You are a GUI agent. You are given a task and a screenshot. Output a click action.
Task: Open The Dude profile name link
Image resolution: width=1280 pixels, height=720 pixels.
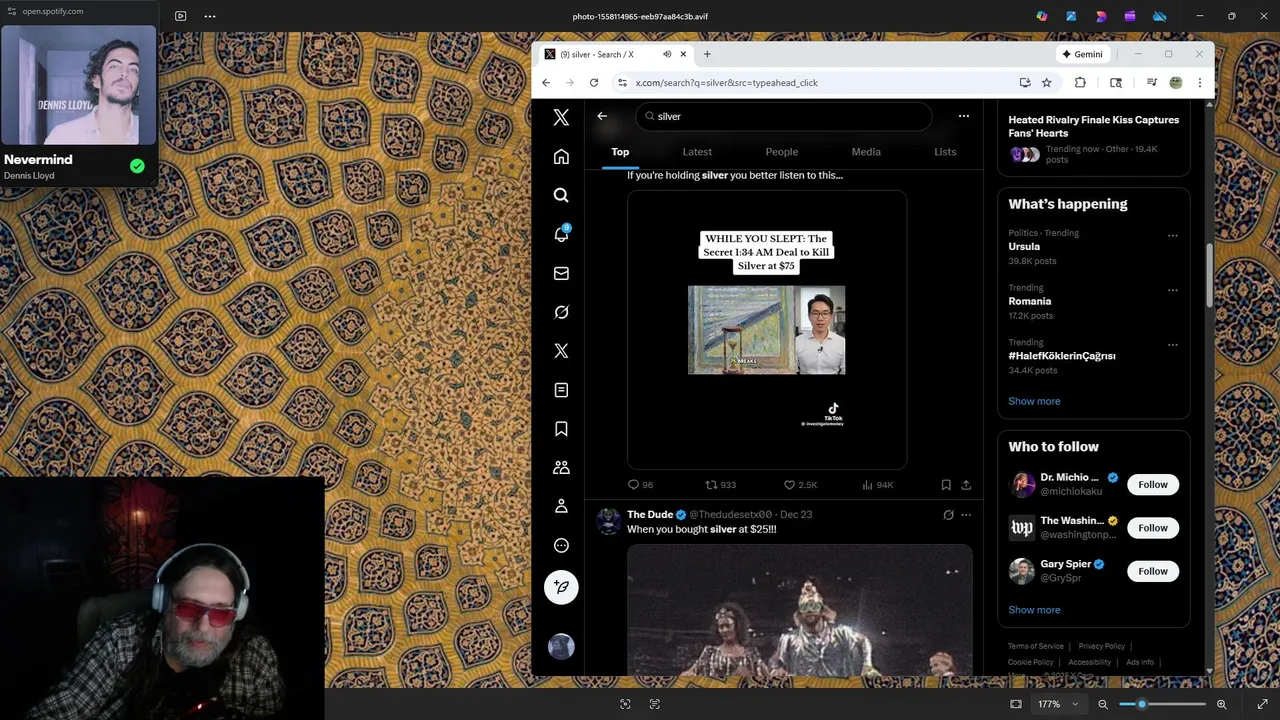650,515
